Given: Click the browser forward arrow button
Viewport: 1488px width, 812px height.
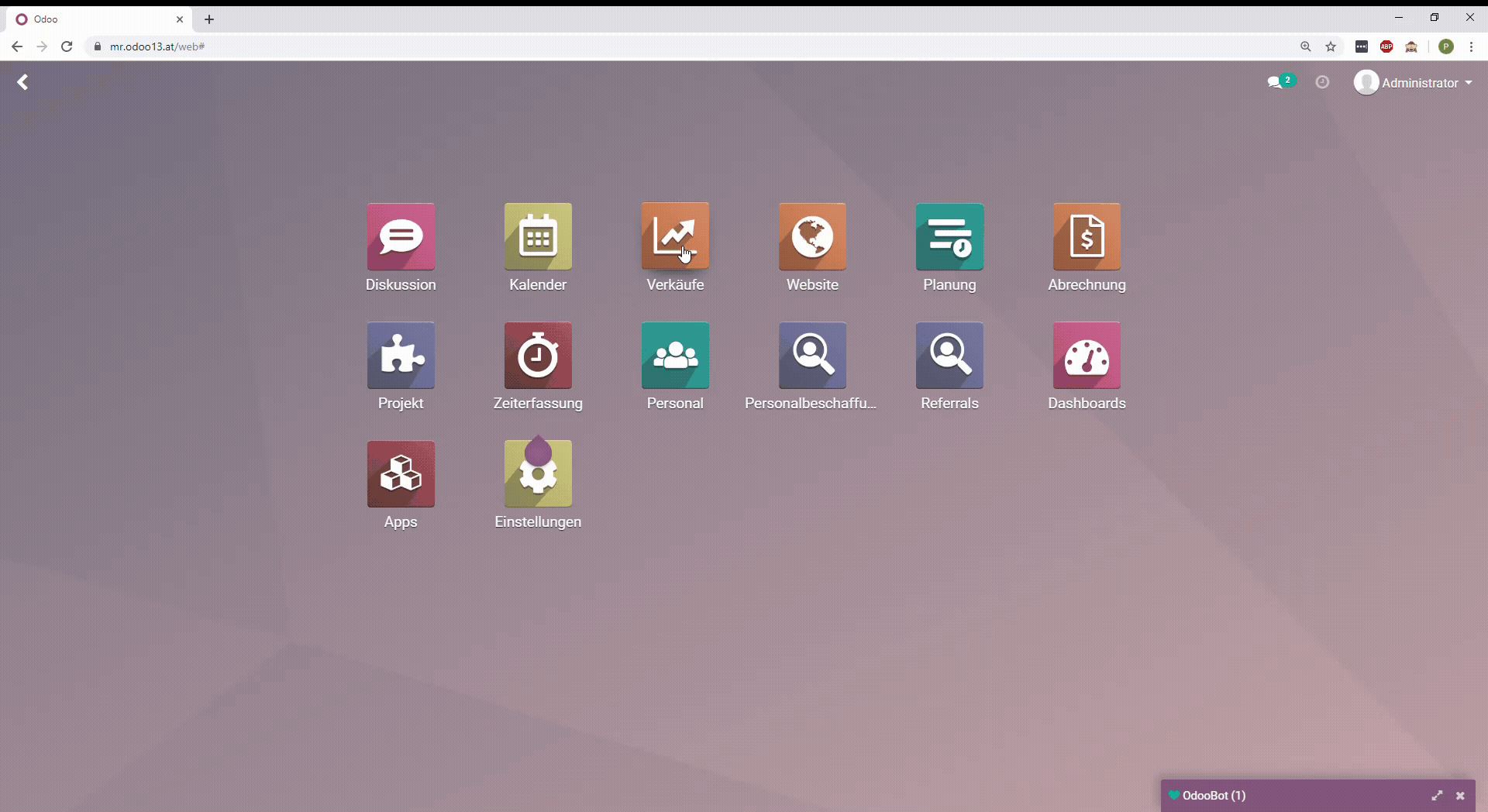Looking at the screenshot, I should coord(42,46).
